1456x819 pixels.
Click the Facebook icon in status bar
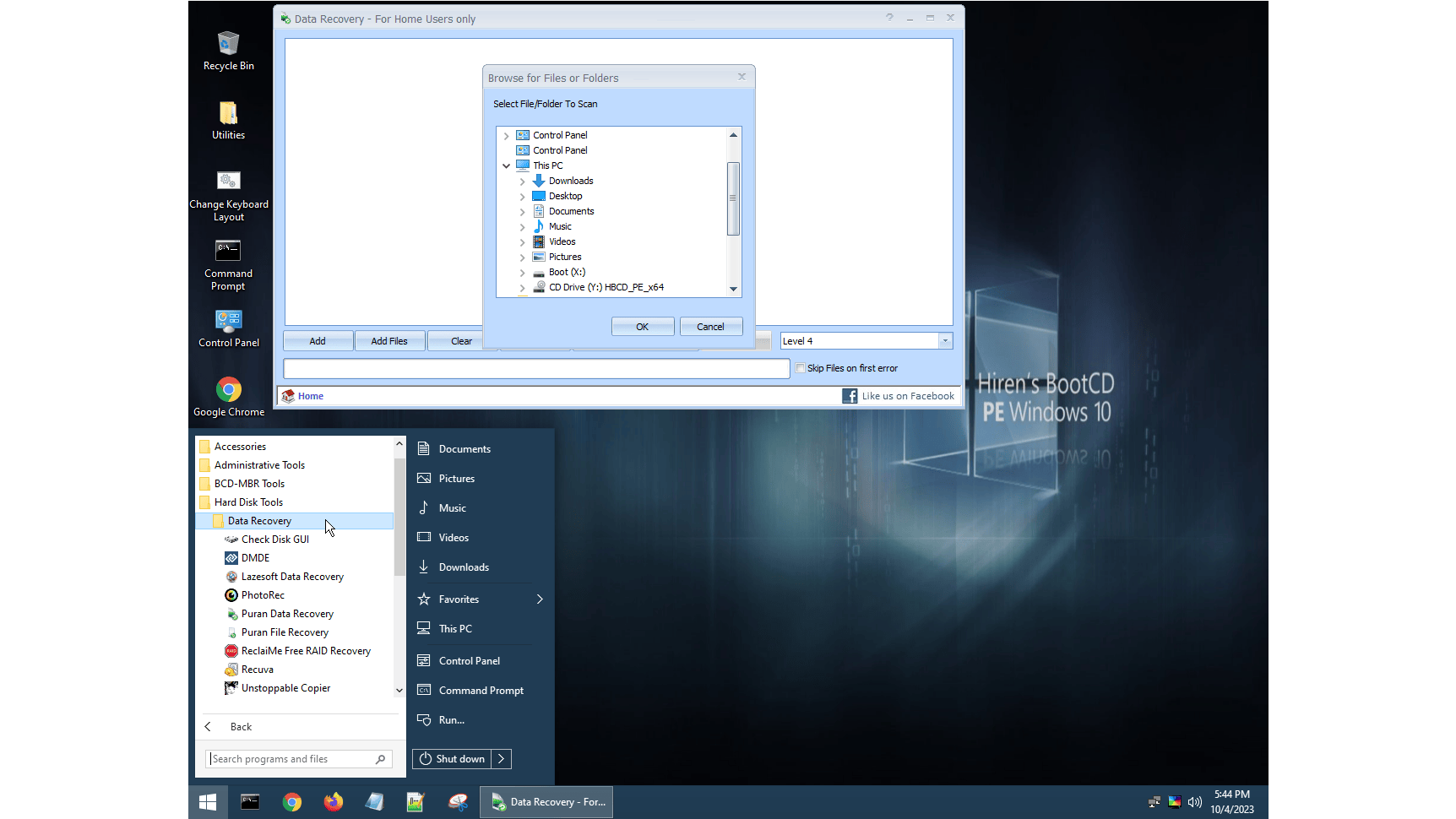pos(850,396)
